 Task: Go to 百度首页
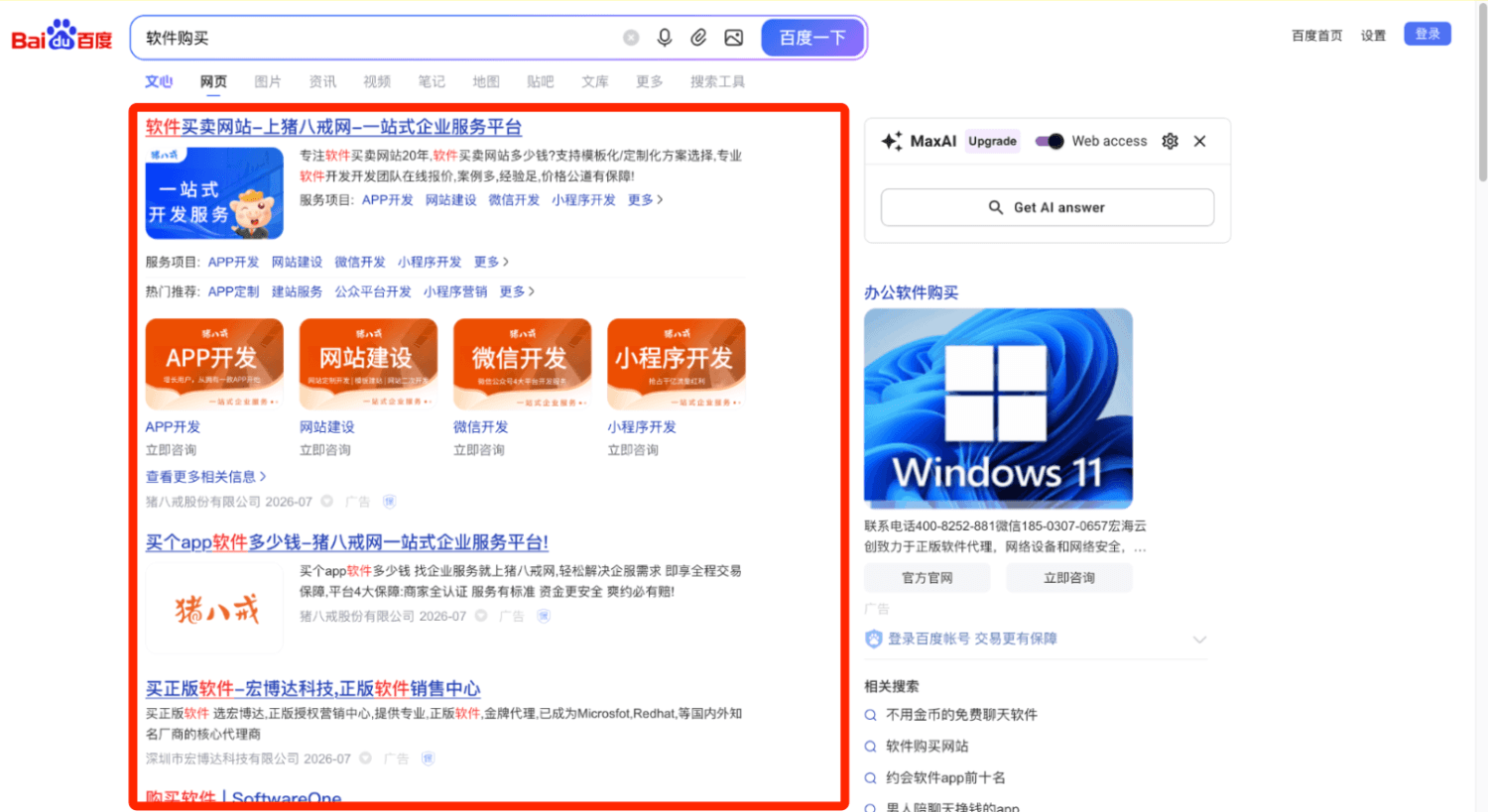1317,36
